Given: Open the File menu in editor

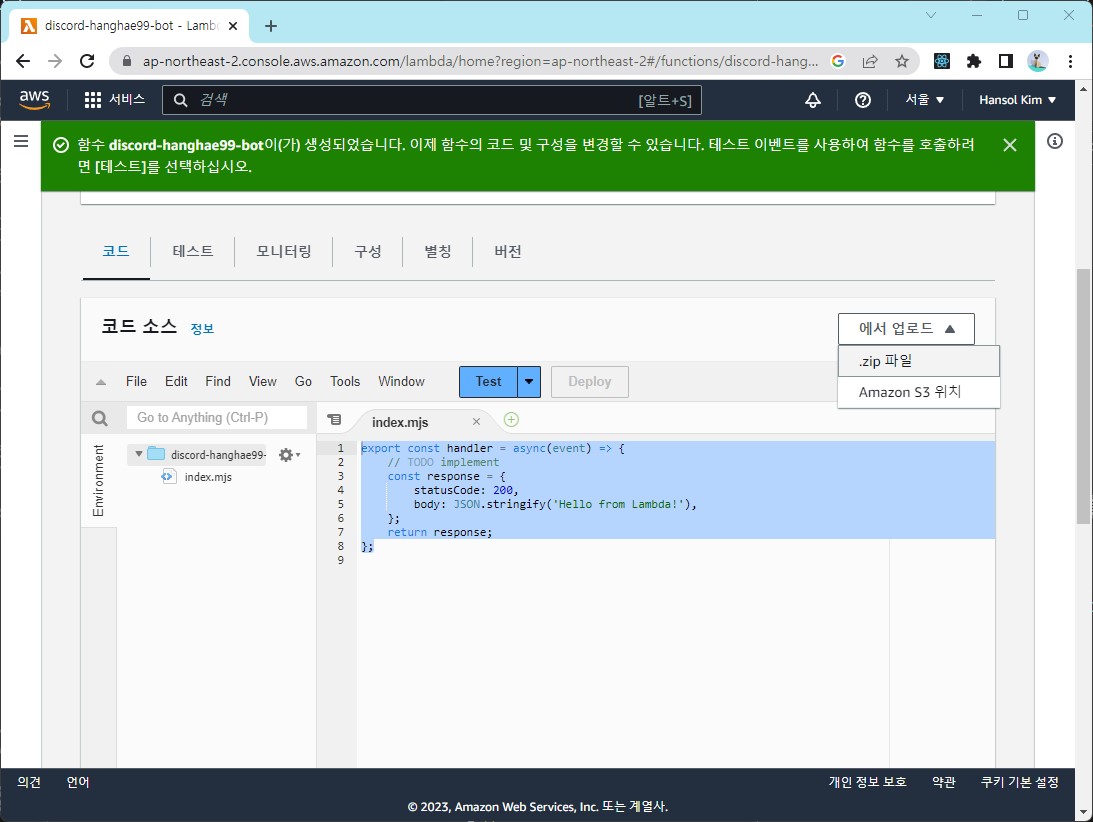Looking at the screenshot, I should pyautogui.click(x=136, y=381).
